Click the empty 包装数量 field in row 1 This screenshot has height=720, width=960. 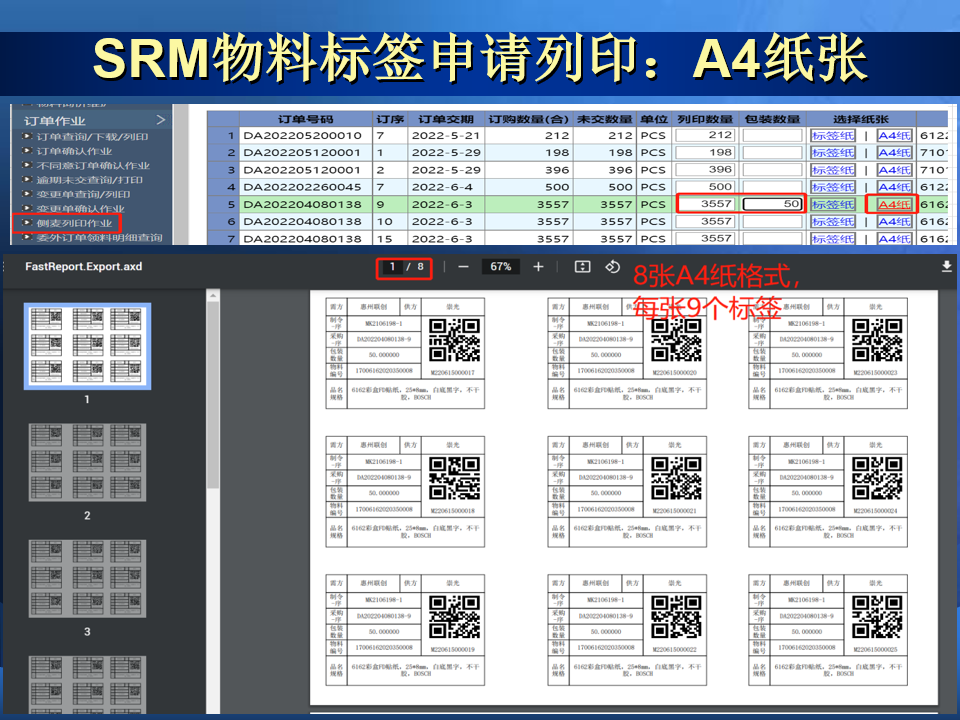772,135
